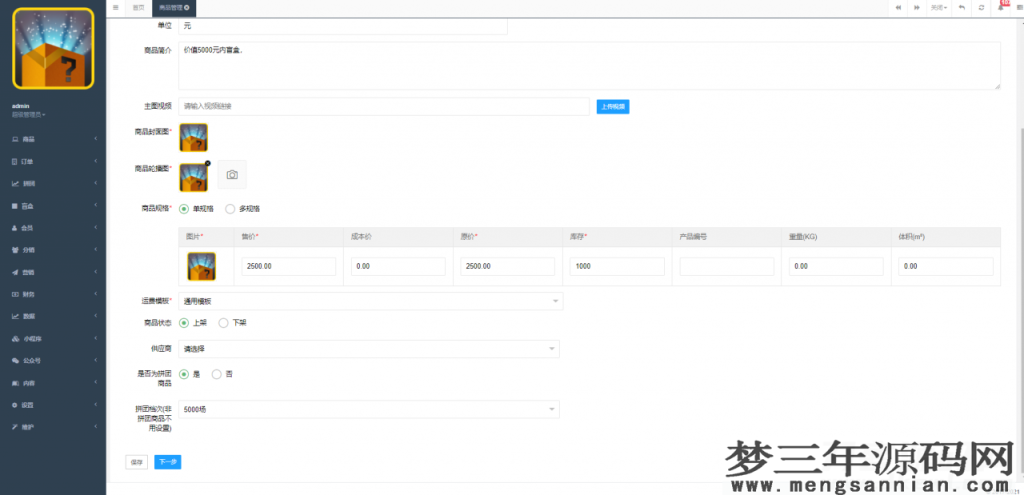Expand the 商品 sidebar chevron

click(x=95, y=139)
